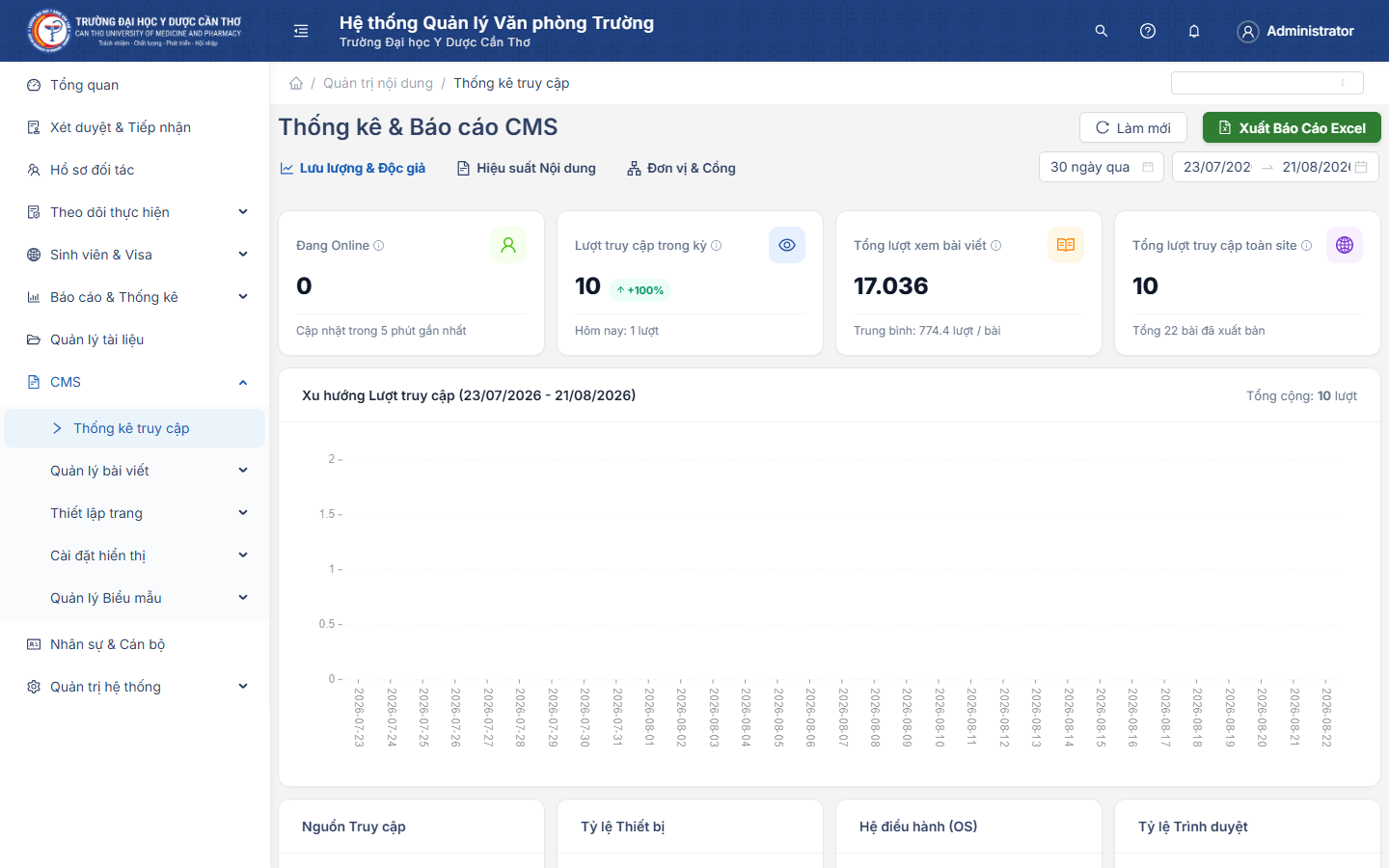Switch to Đơn vị & Cổng tab
This screenshot has height=868, width=1389.
tap(681, 168)
